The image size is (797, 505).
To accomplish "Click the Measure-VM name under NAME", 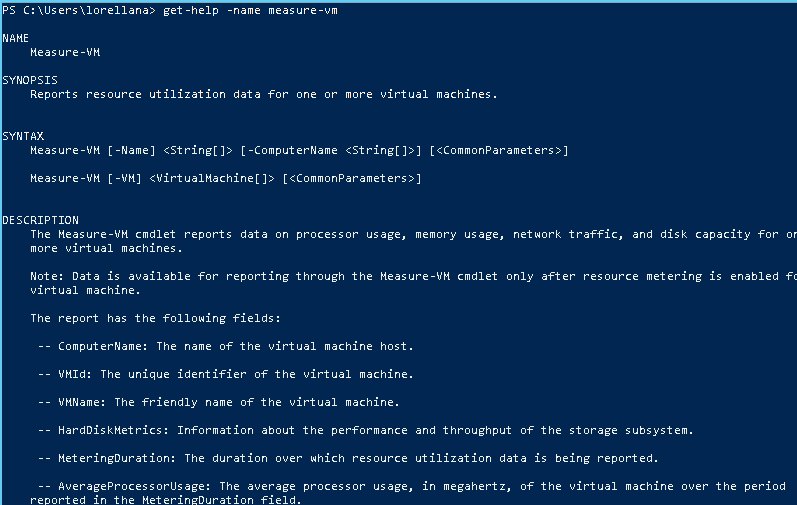I will pos(65,52).
